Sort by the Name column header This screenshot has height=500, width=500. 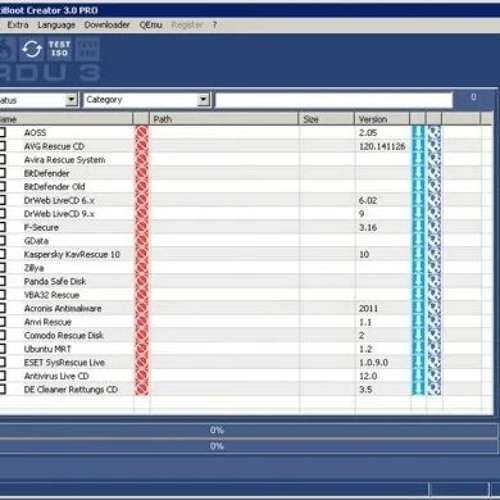pyautogui.click(x=66, y=119)
